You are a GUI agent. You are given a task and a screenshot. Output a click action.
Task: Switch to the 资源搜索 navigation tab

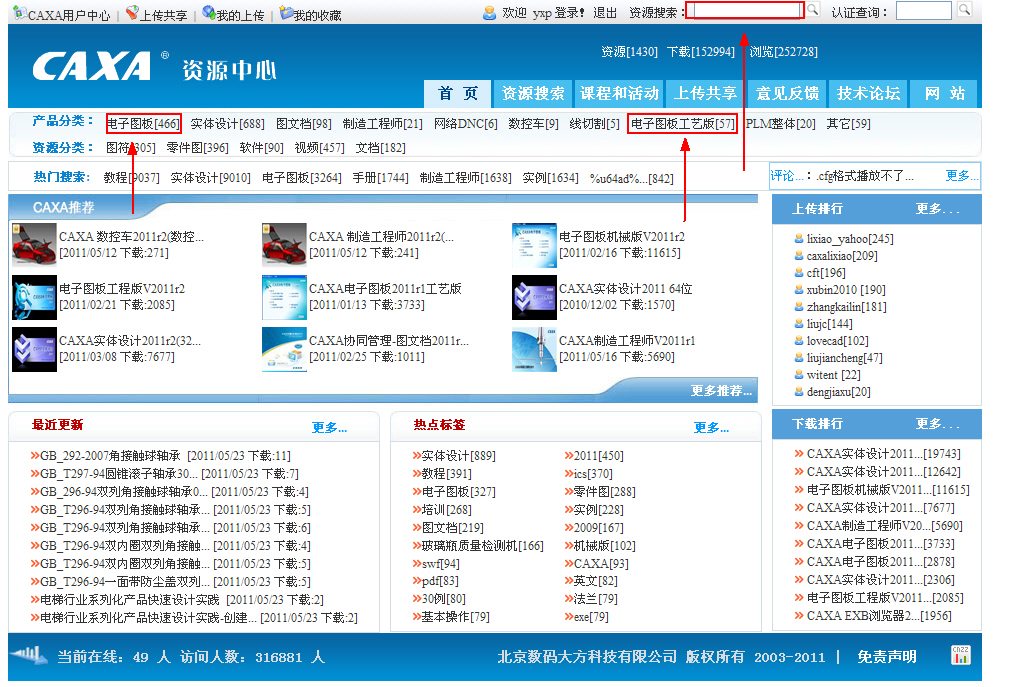point(533,93)
